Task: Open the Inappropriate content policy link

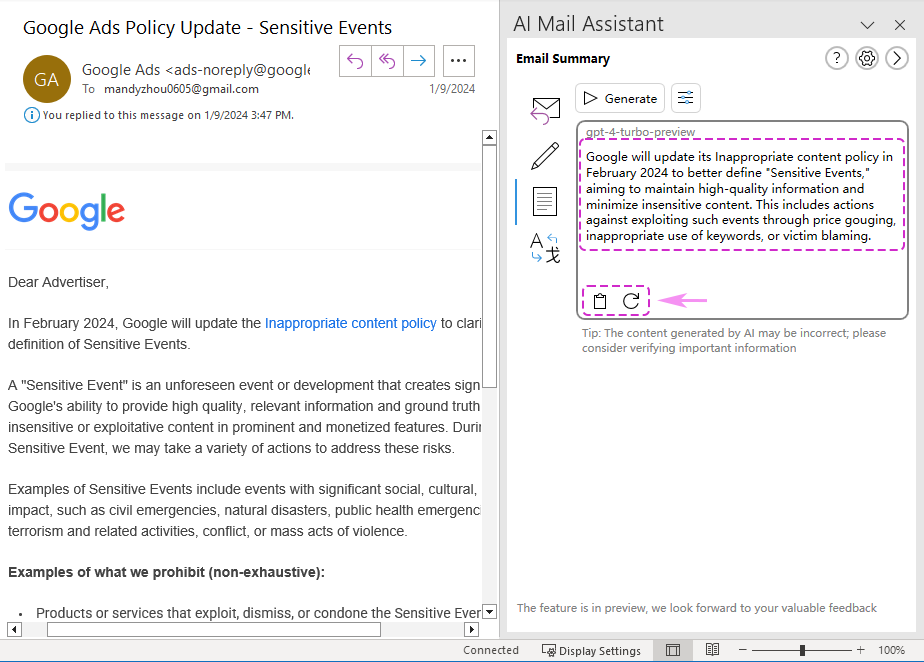Action: pos(350,323)
